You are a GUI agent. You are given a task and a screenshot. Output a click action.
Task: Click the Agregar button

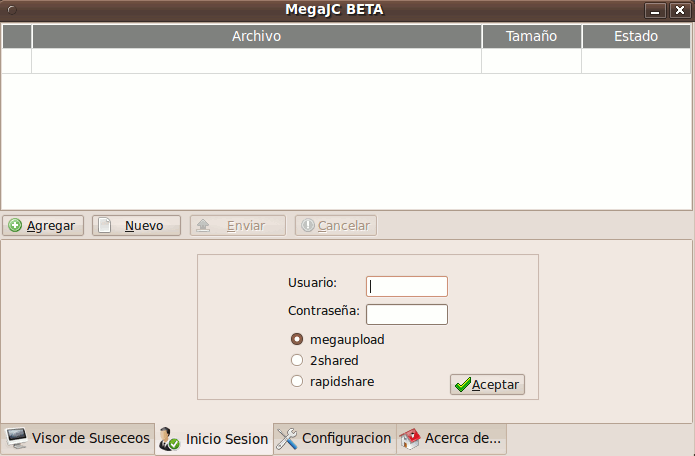tap(43, 226)
